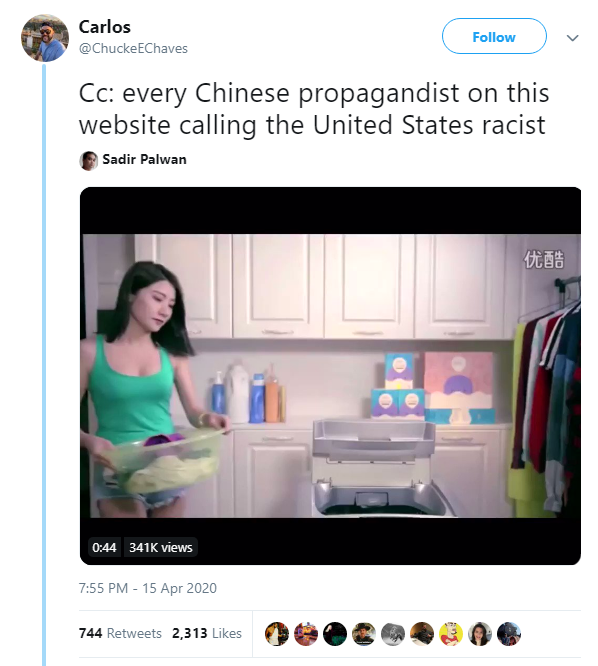
Task: Open Sadir Palwan's quoted tweet name
Action: coord(144,159)
